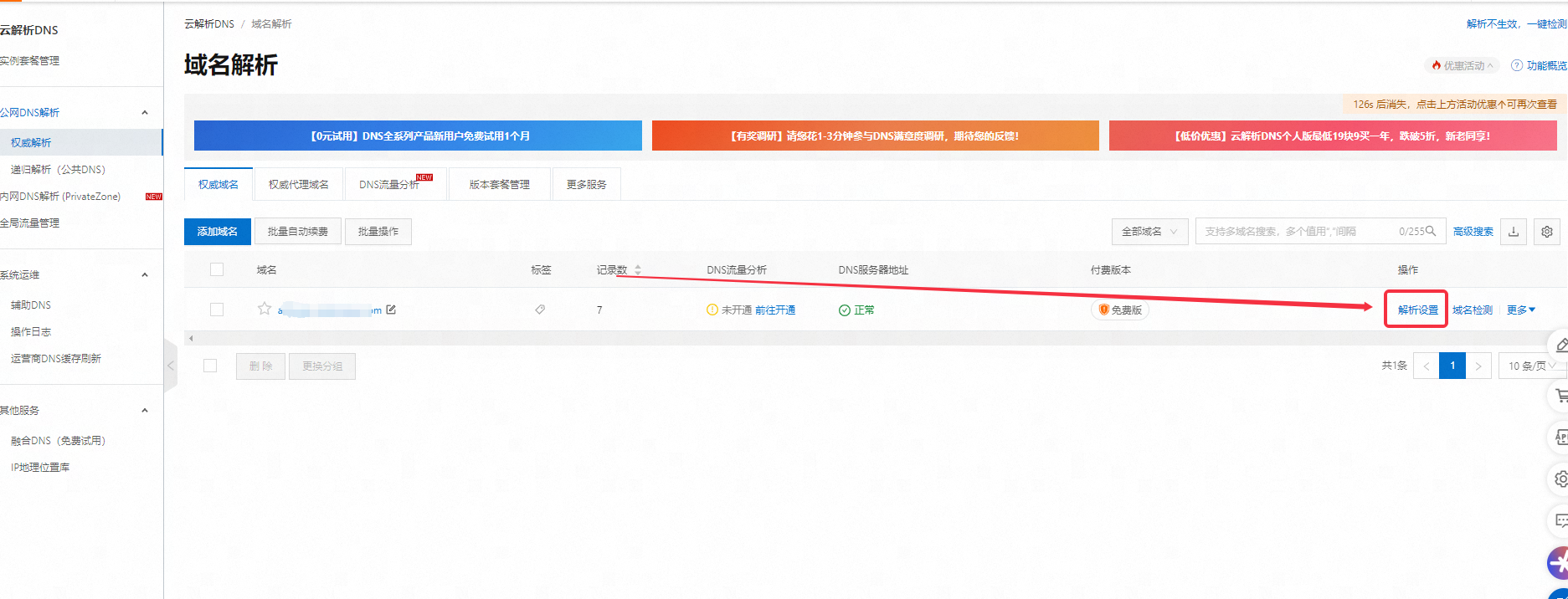The image size is (1568, 599).
Task: Click the search magnifier icon
Action: pyautogui.click(x=1431, y=231)
